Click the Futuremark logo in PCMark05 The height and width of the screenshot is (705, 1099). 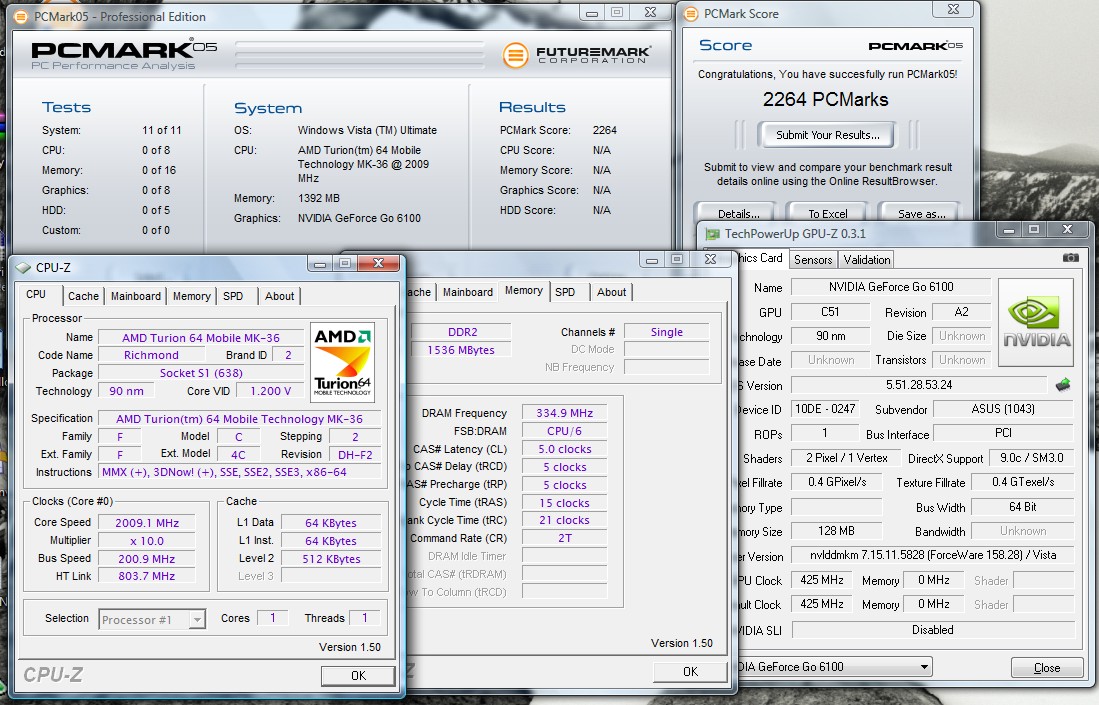tap(576, 55)
